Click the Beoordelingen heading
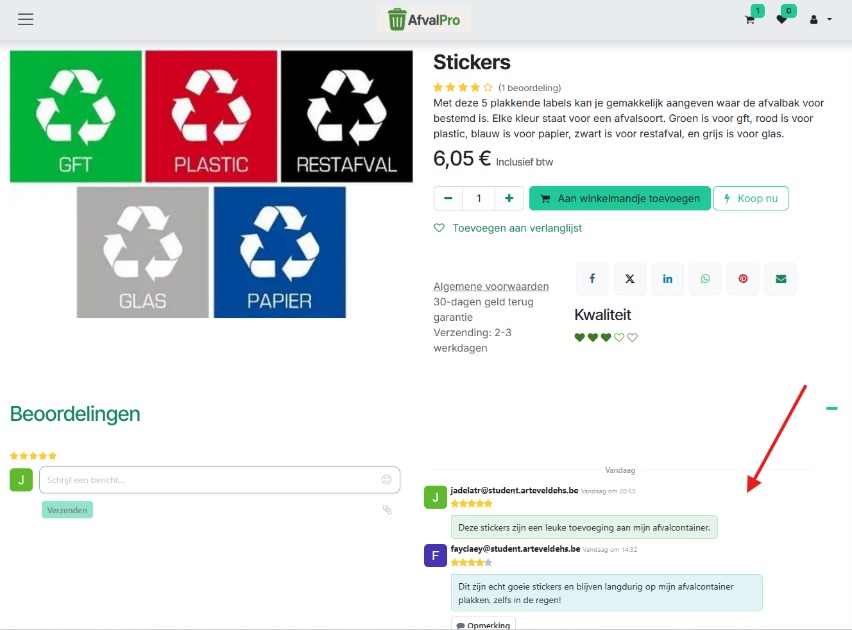Image resolution: width=852 pixels, height=630 pixels. [x=75, y=414]
